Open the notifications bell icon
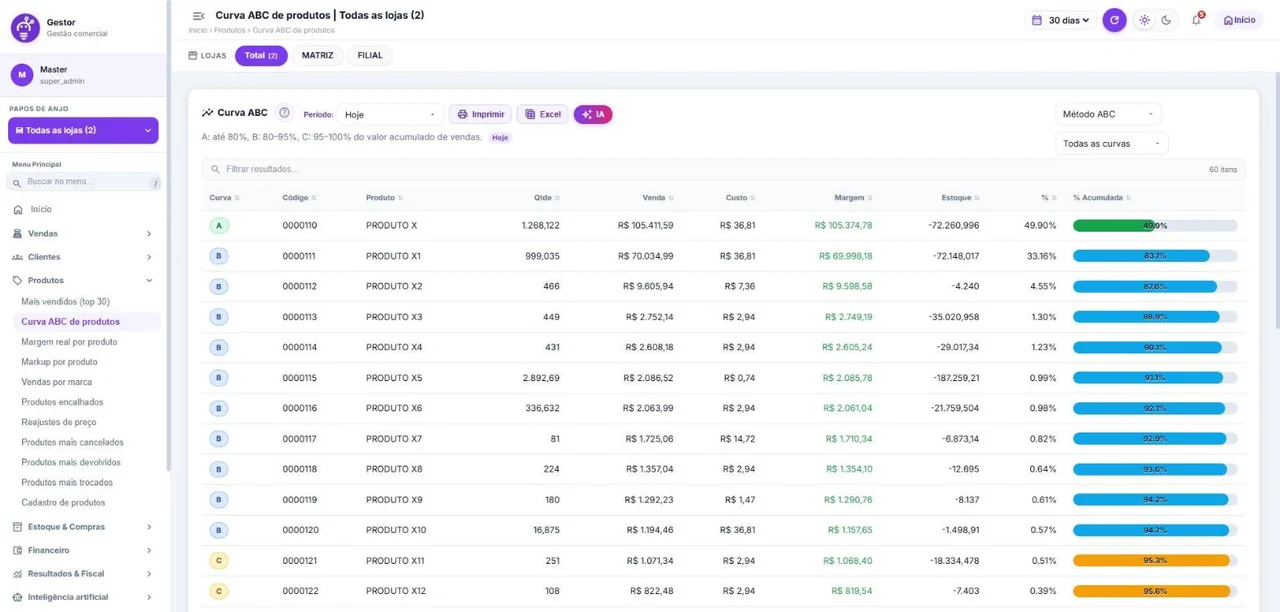 click(1196, 20)
